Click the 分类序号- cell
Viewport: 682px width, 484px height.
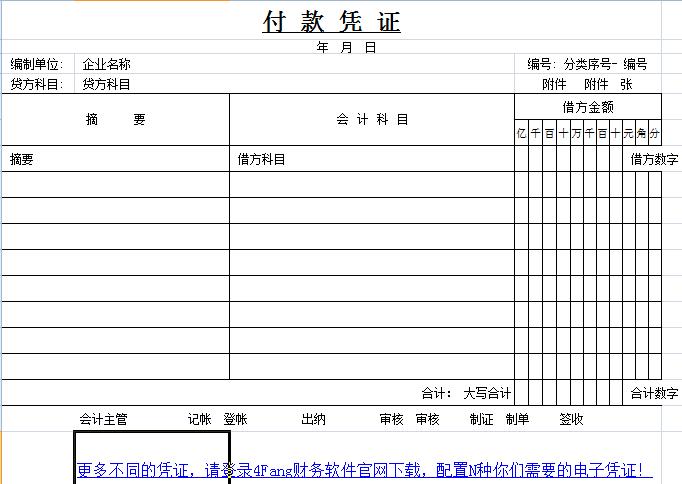pyautogui.click(x=590, y=64)
